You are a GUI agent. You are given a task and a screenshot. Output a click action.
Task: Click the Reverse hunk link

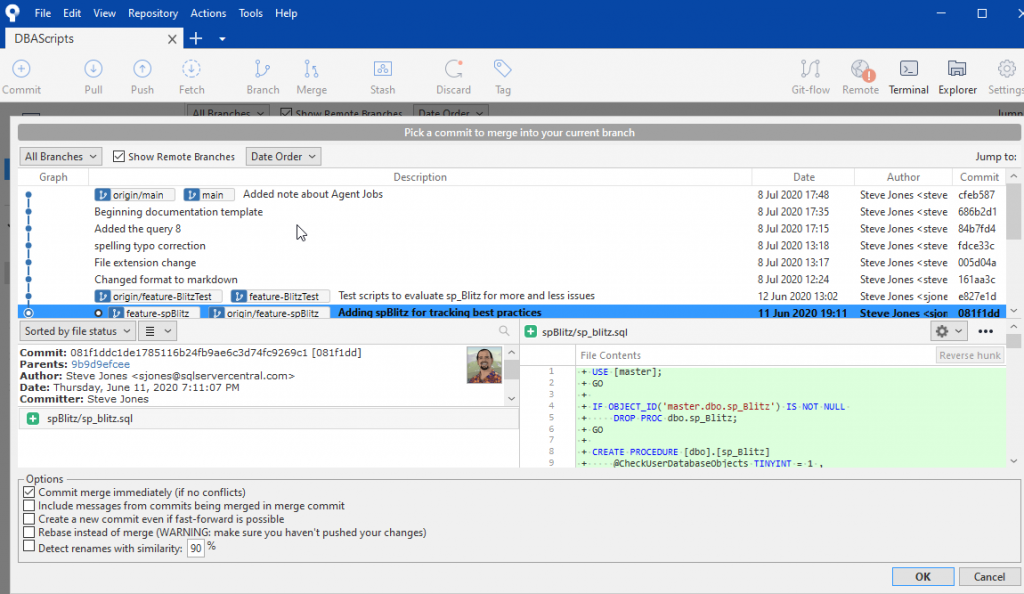tap(969, 354)
